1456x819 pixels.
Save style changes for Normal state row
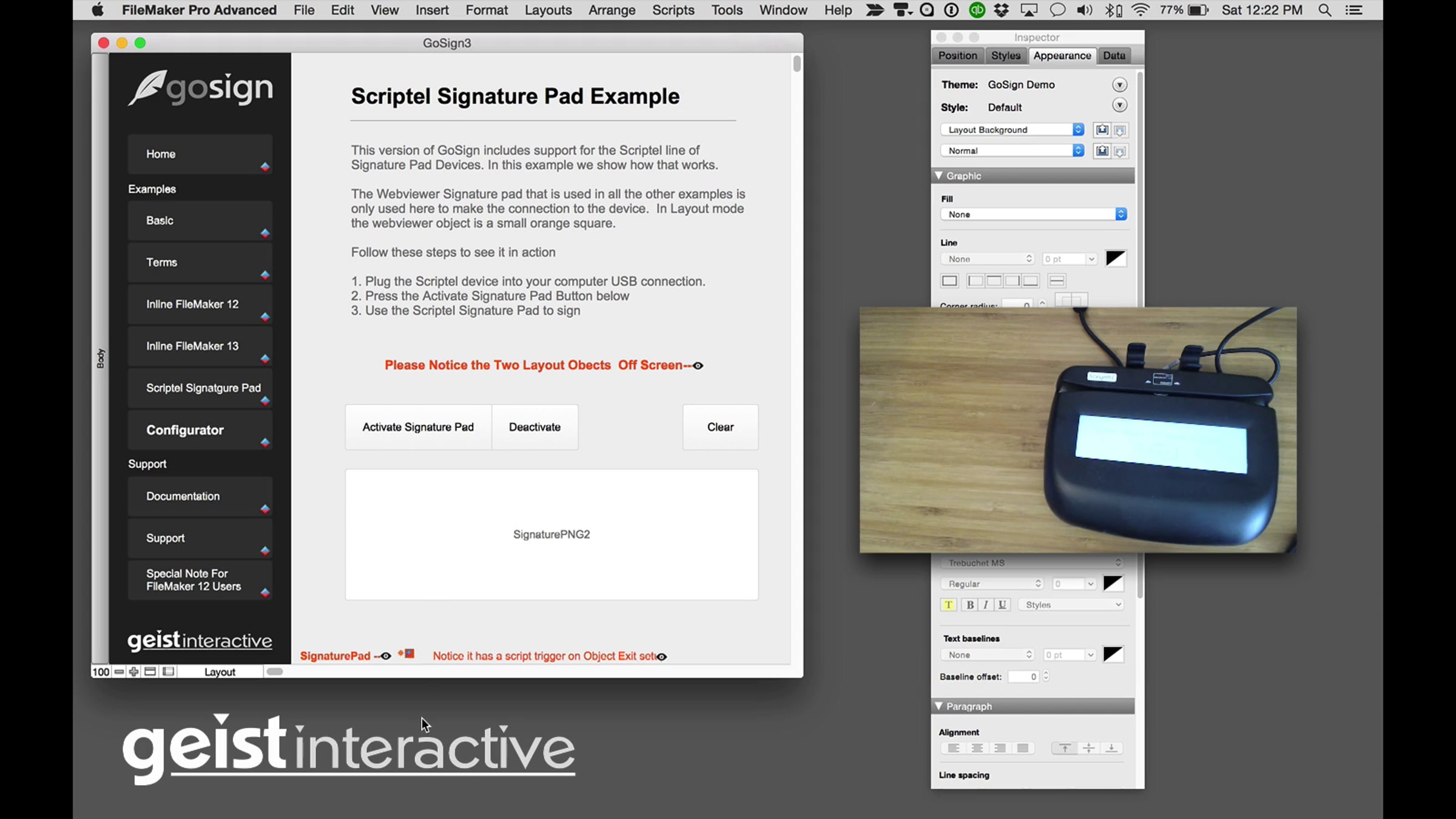point(1102,151)
